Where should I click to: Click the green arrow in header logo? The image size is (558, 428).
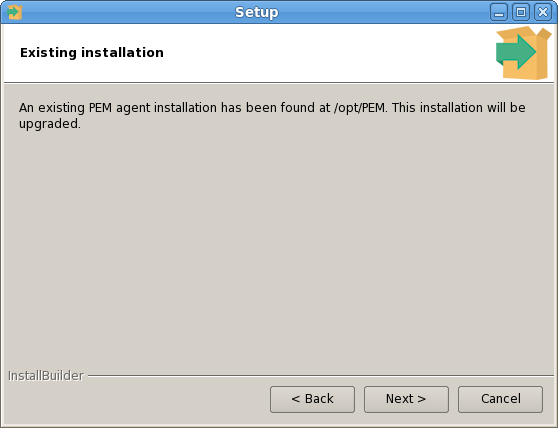515,52
